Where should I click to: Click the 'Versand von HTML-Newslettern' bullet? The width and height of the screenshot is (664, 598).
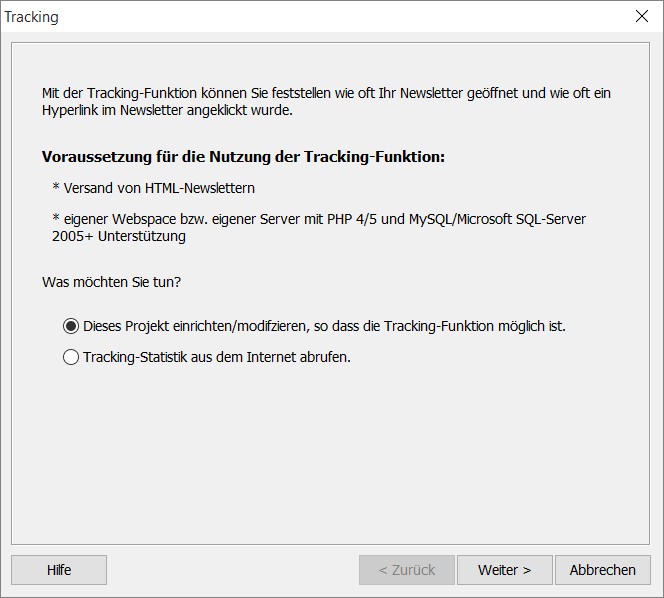(x=154, y=188)
